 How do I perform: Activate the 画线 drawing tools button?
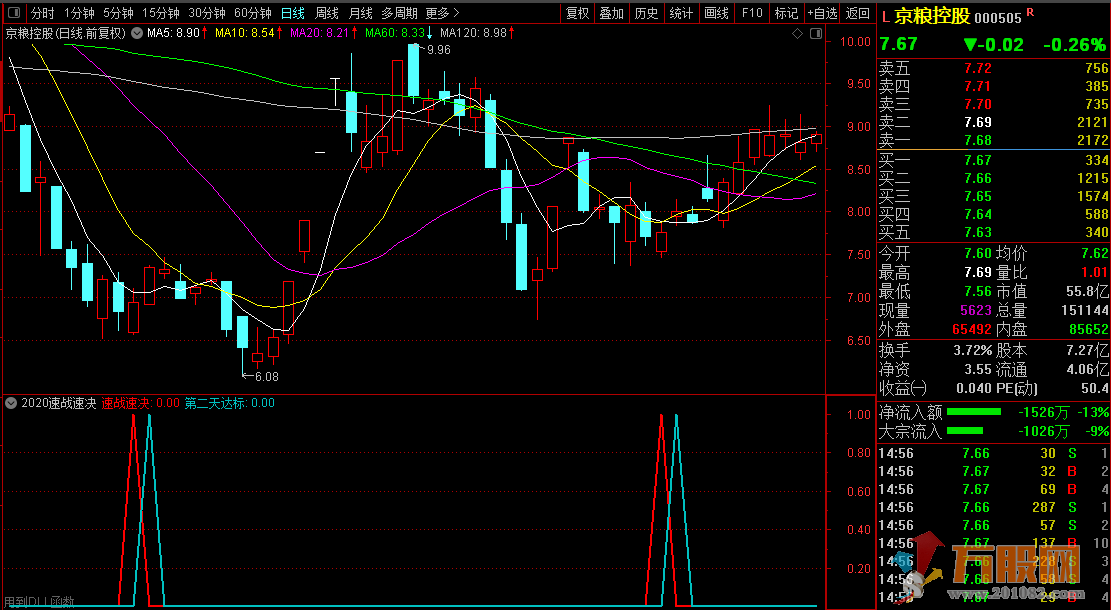[716, 13]
